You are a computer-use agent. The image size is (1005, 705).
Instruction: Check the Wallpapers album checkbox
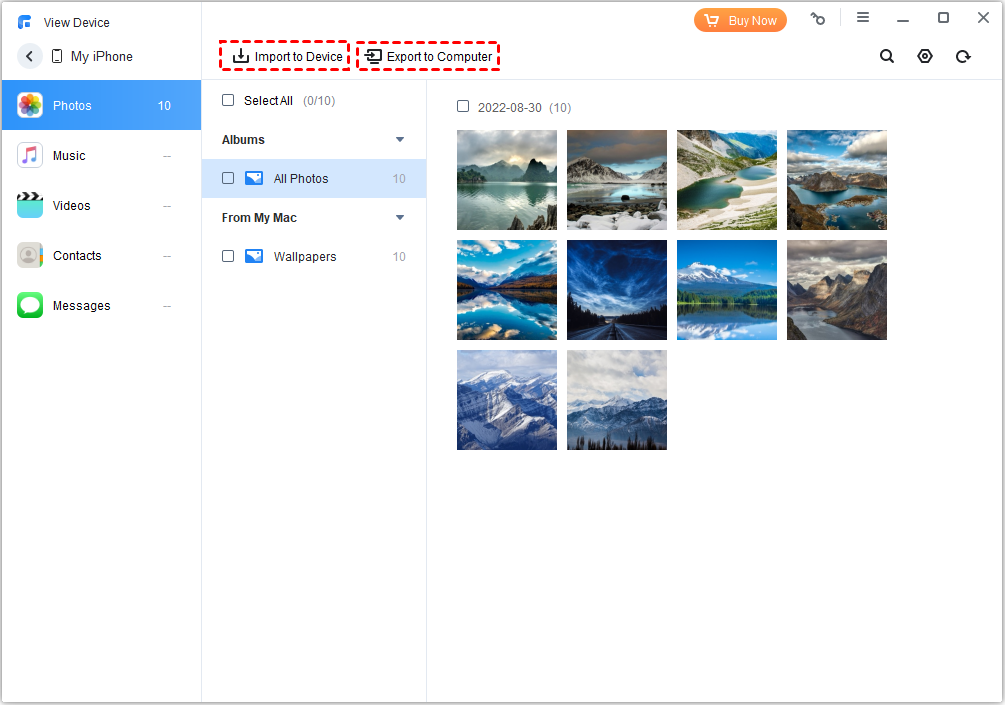click(228, 257)
